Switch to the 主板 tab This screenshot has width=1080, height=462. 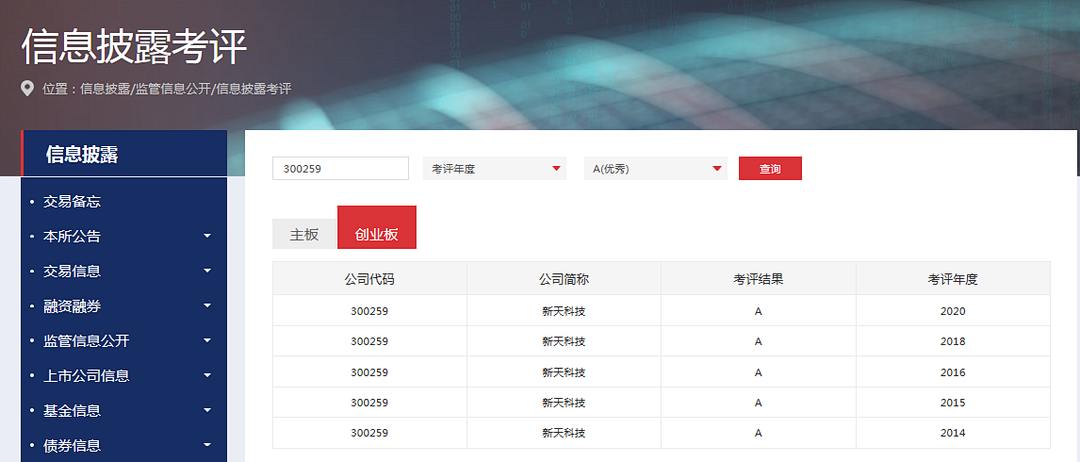[x=304, y=235]
